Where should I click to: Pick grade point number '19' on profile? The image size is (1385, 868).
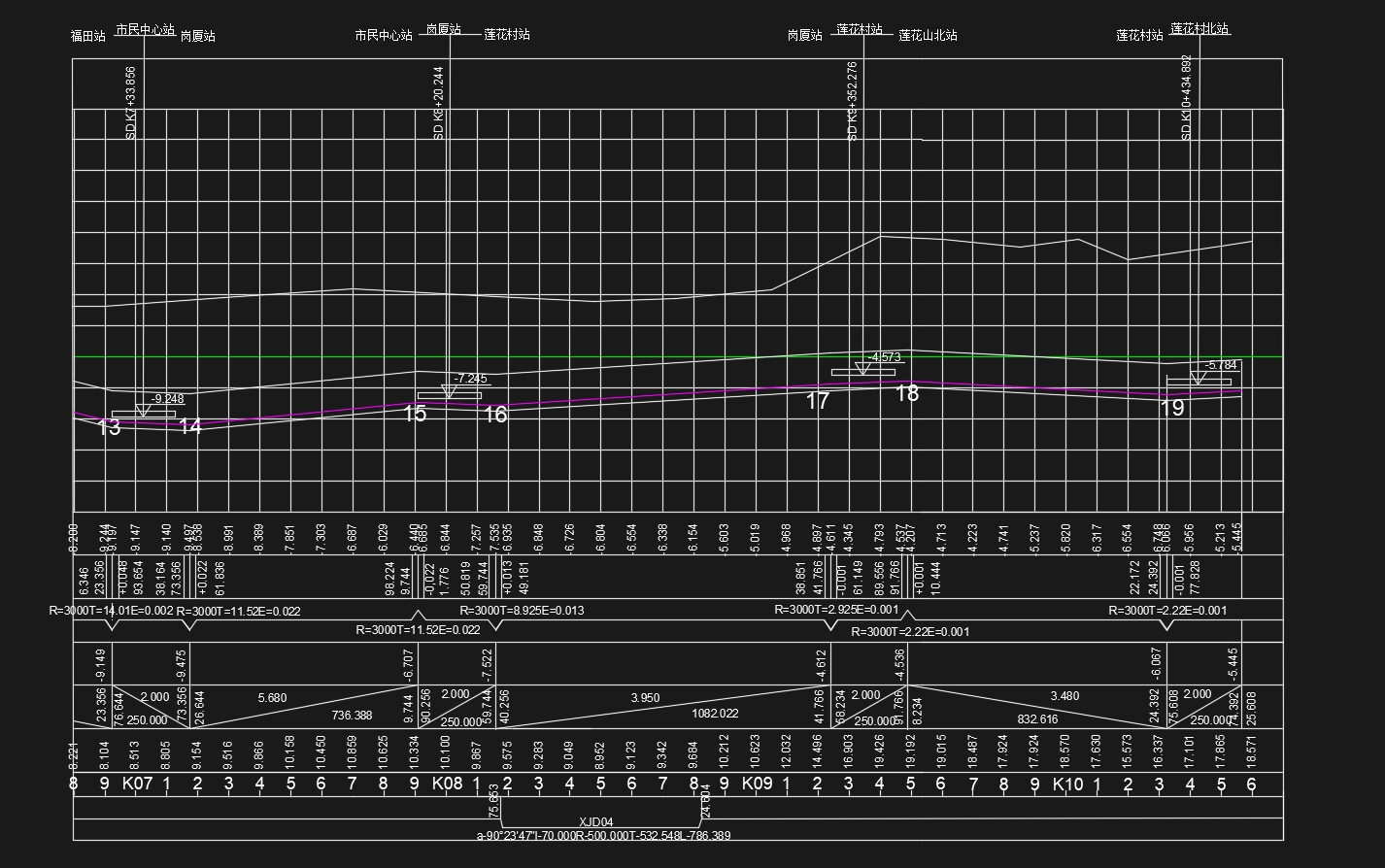coord(1172,408)
